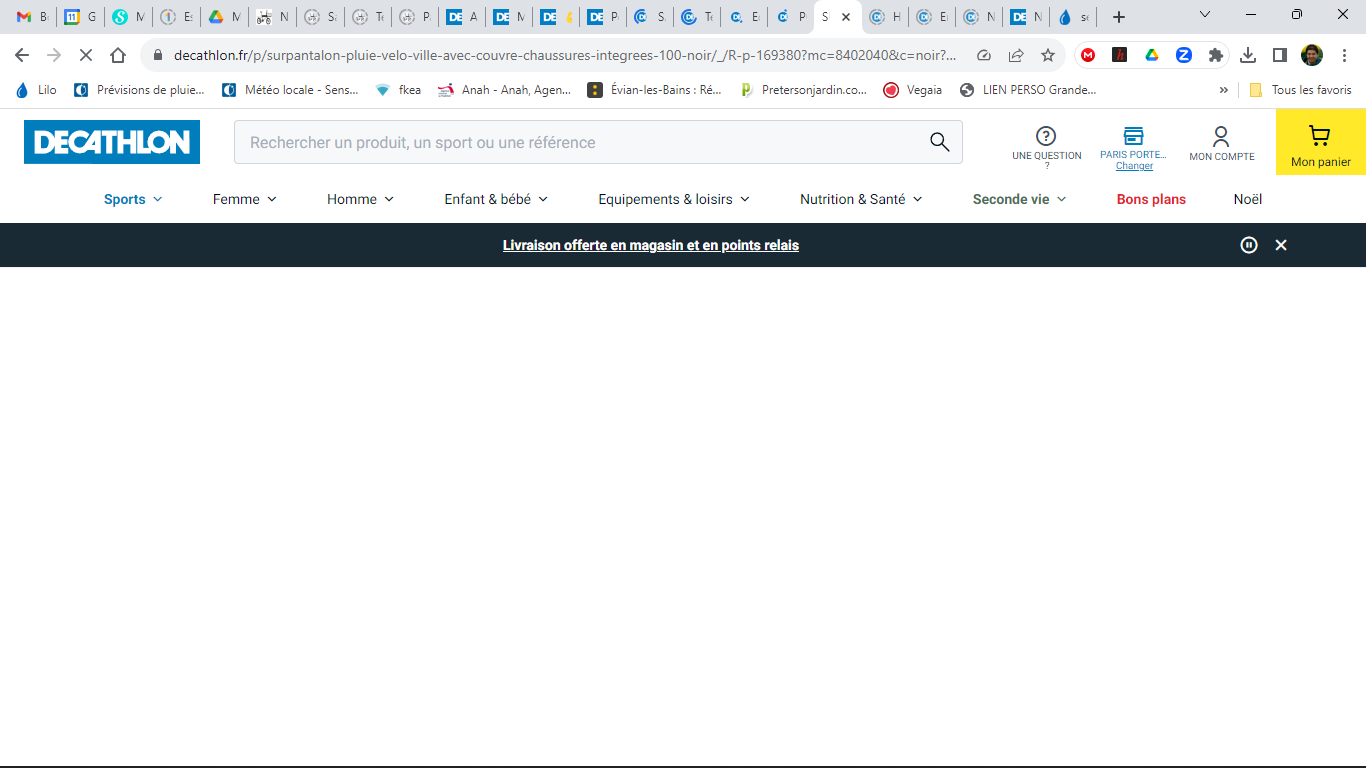Pause the banner carousel
Screen dimensions: 1366x768
tap(1249, 245)
